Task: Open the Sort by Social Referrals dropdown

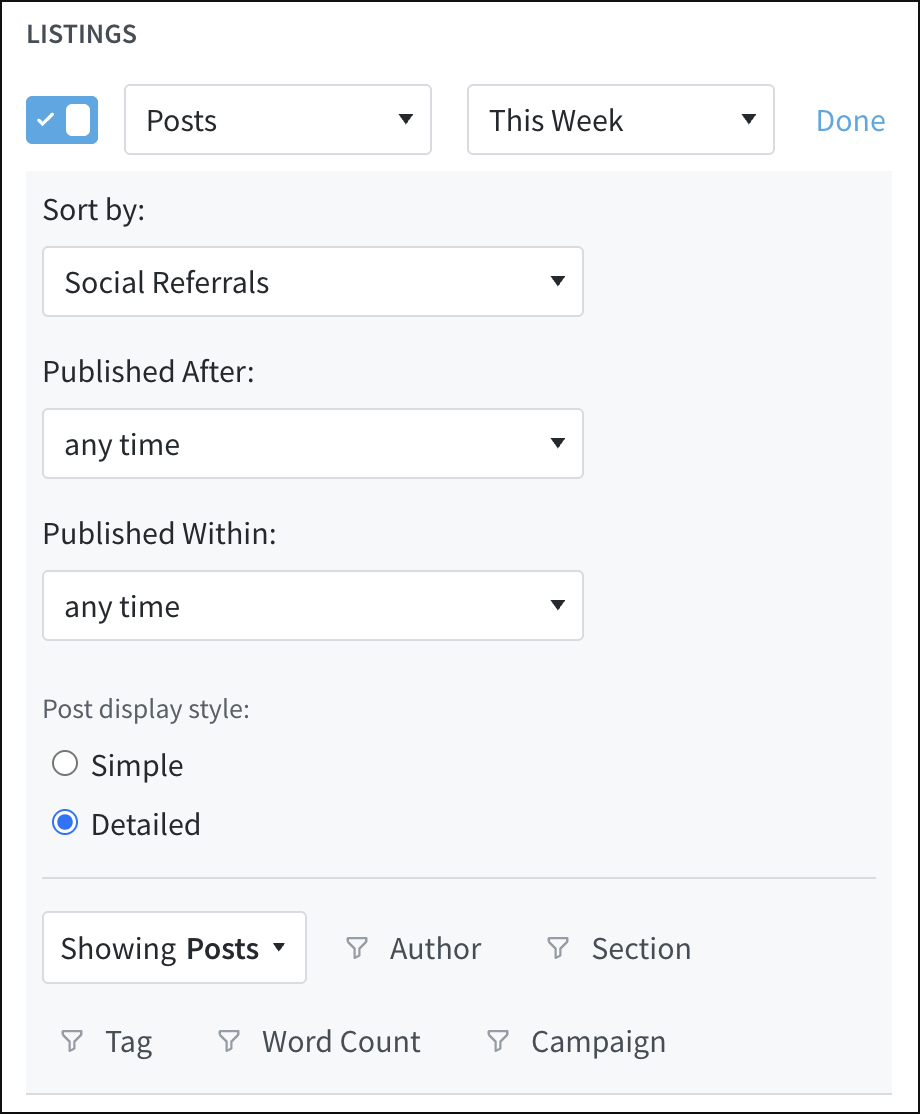Action: [313, 282]
